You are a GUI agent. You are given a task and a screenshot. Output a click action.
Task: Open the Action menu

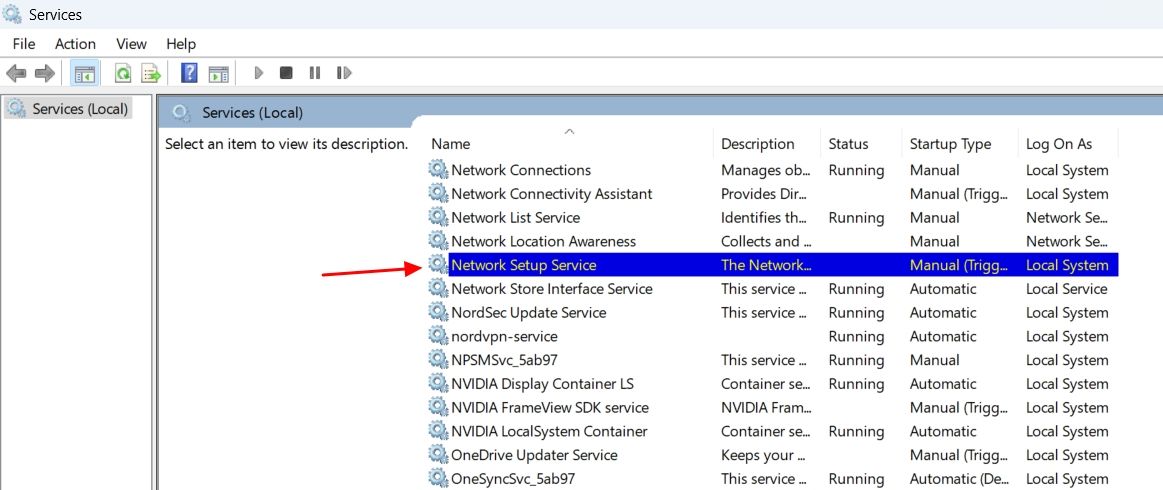(x=75, y=44)
